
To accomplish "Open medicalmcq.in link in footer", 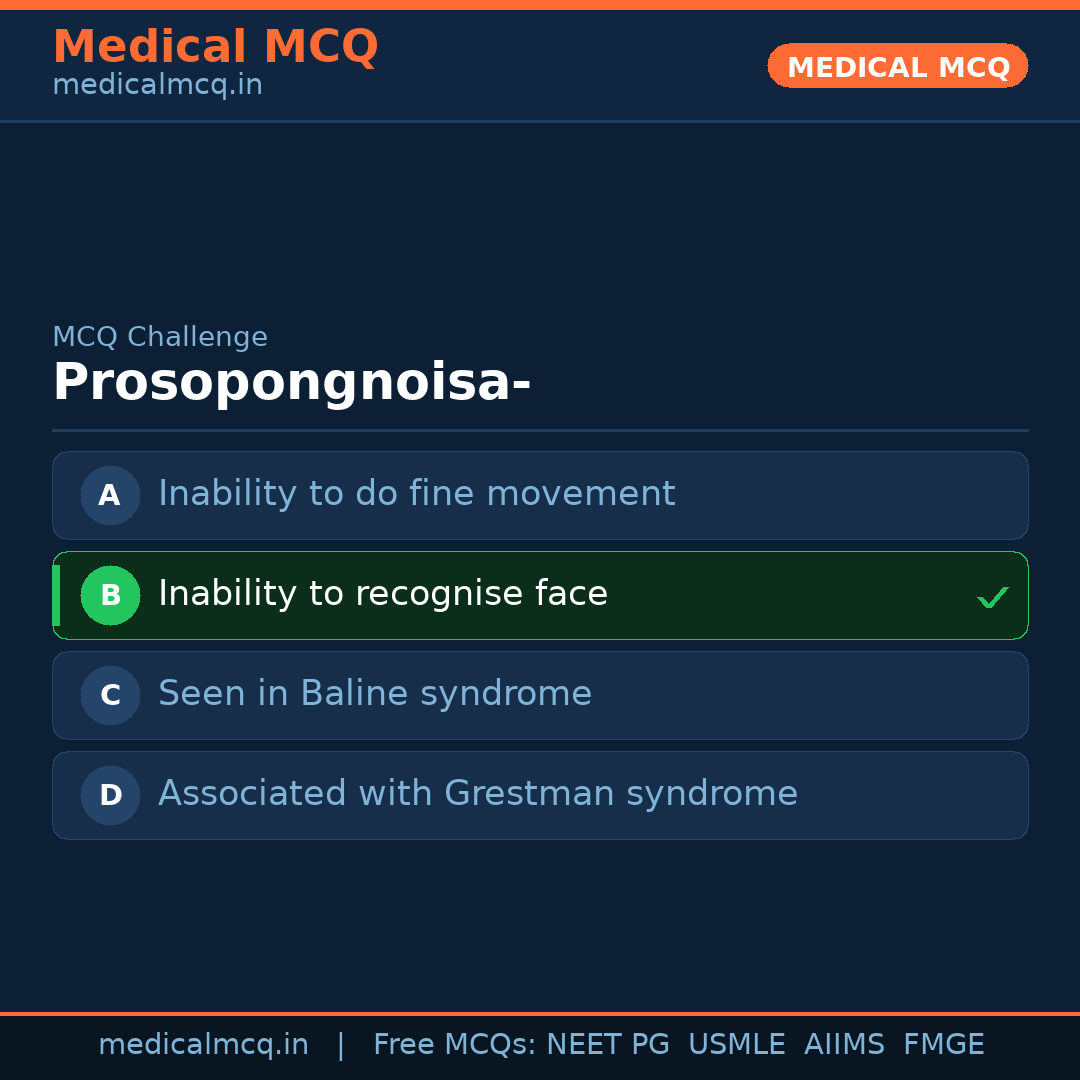I will [203, 1045].
